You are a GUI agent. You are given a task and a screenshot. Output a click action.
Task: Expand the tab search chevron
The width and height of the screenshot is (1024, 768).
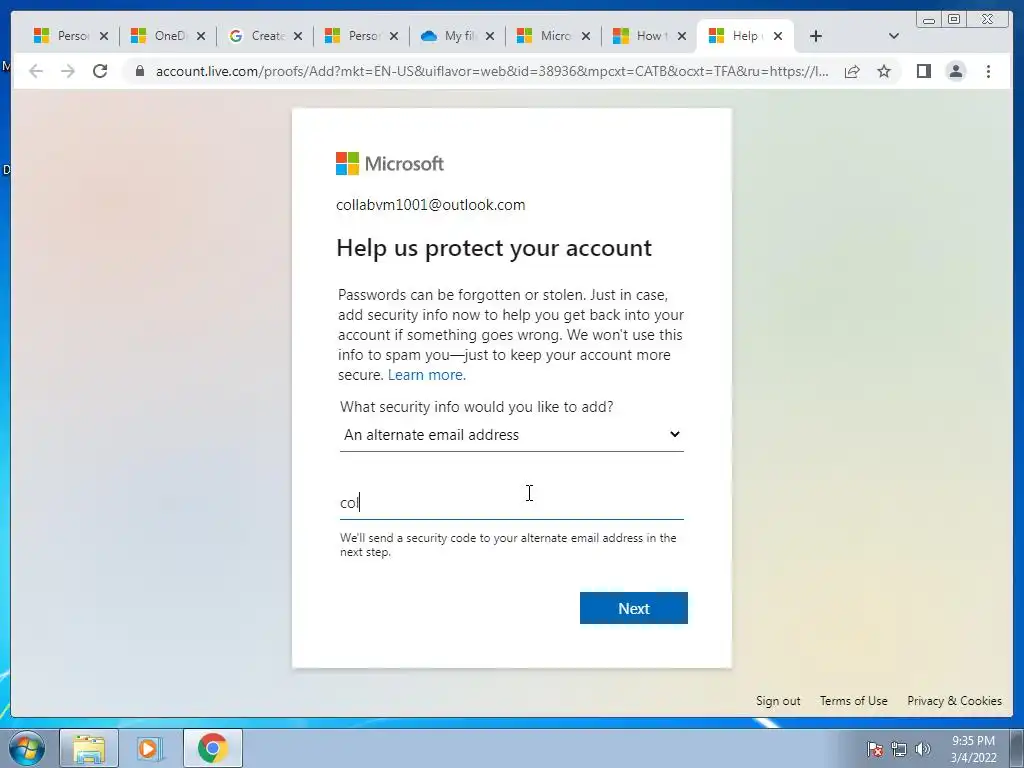coord(894,36)
